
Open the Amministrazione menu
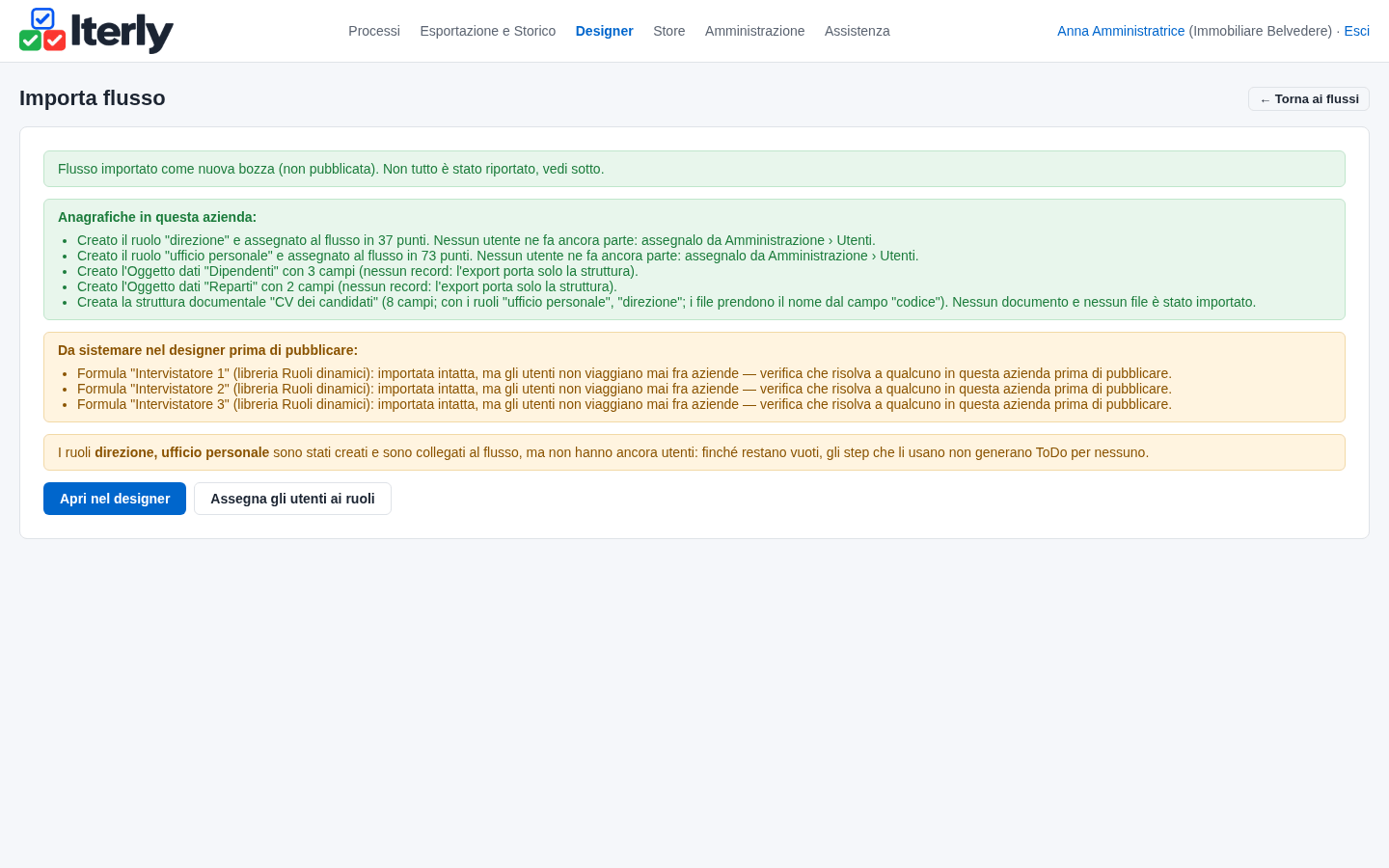(x=754, y=31)
